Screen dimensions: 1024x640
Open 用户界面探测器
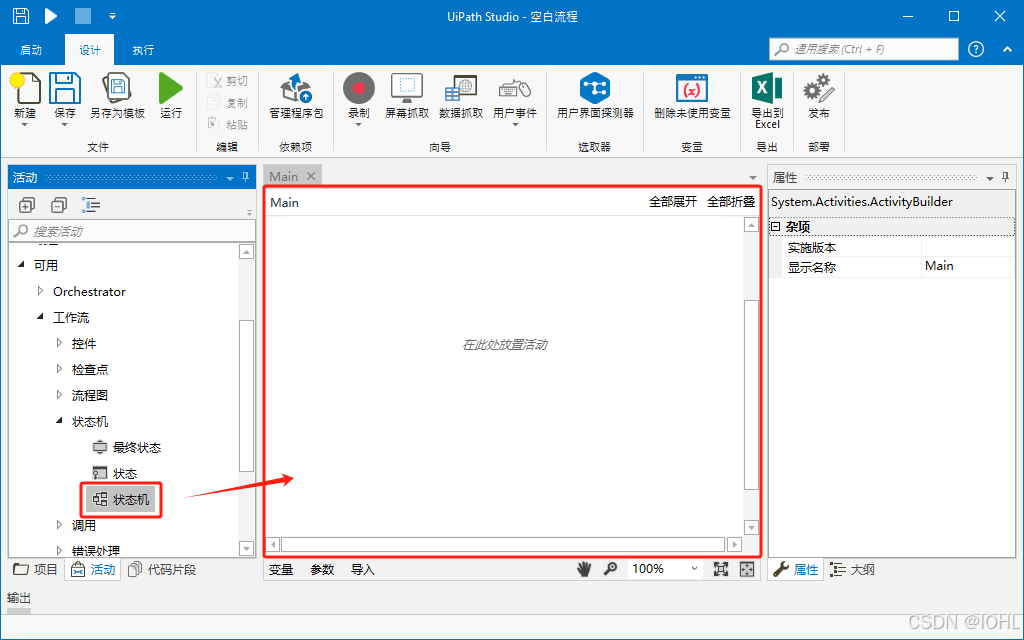click(595, 88)
